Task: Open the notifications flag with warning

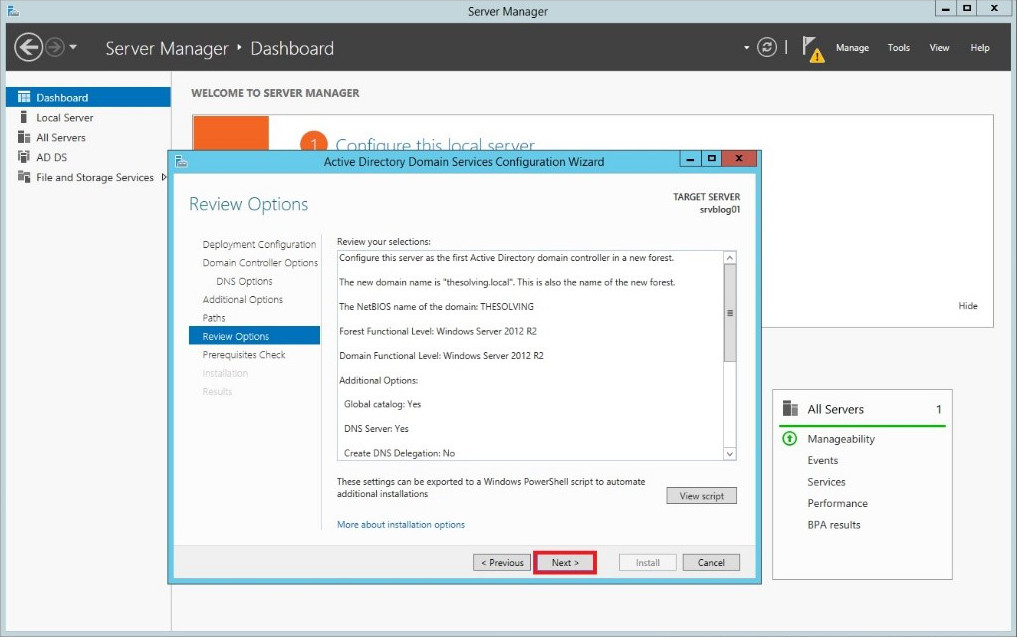Action: [x=812, y=49]
